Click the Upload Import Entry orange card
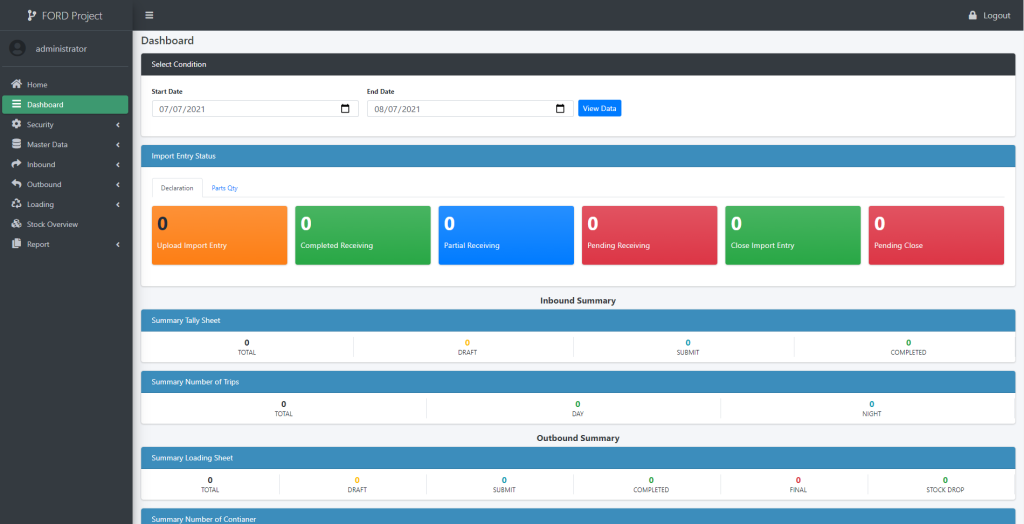The width and height of the screenshot is (1024, 524). pyautogui.click(x=219, y=235)
